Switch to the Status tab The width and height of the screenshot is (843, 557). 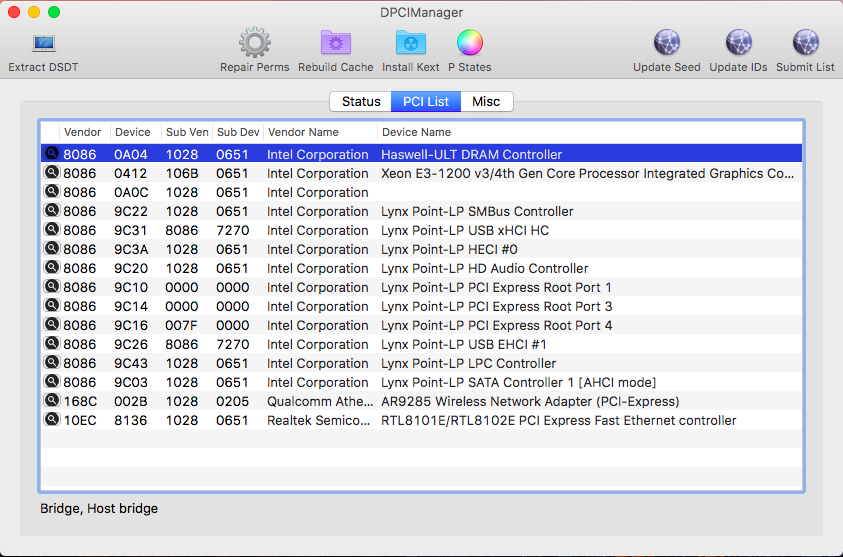pos(361,101)
